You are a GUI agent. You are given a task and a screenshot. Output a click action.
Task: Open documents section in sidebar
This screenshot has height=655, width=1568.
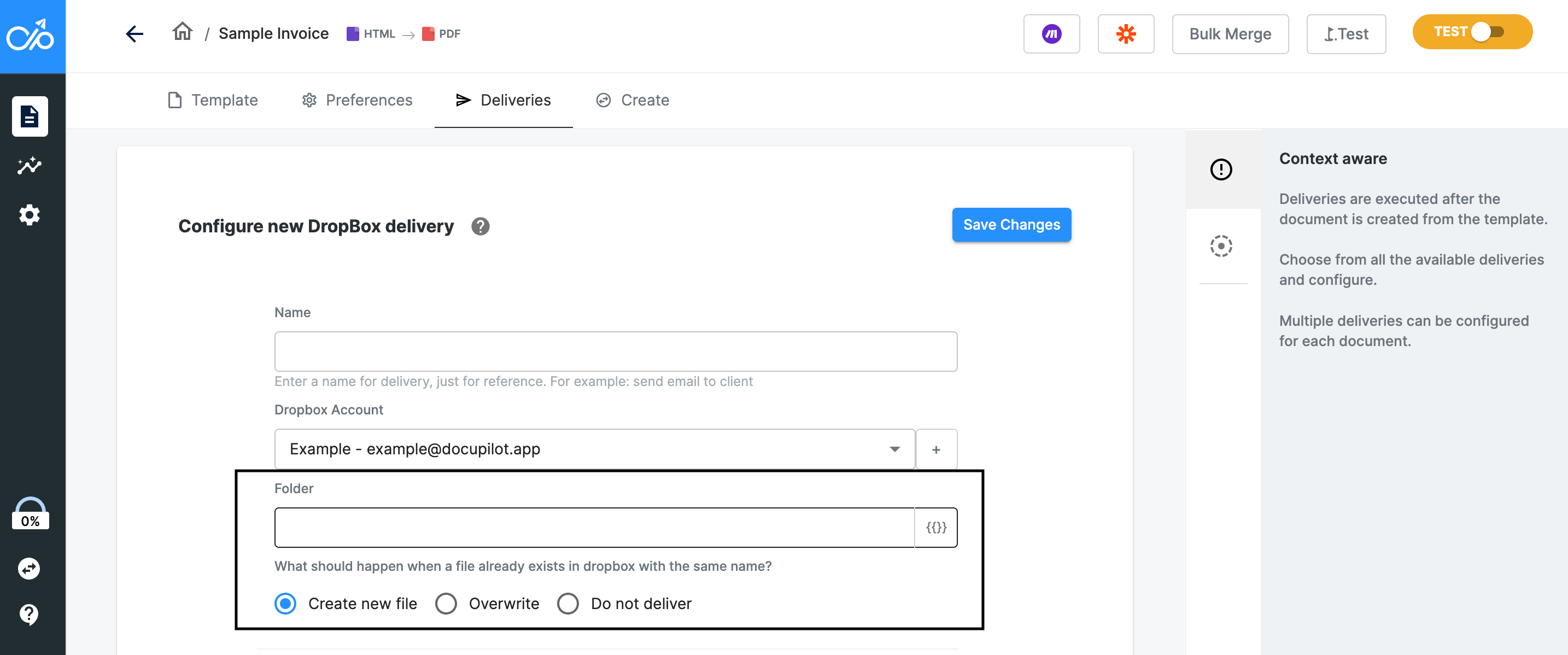30,116
